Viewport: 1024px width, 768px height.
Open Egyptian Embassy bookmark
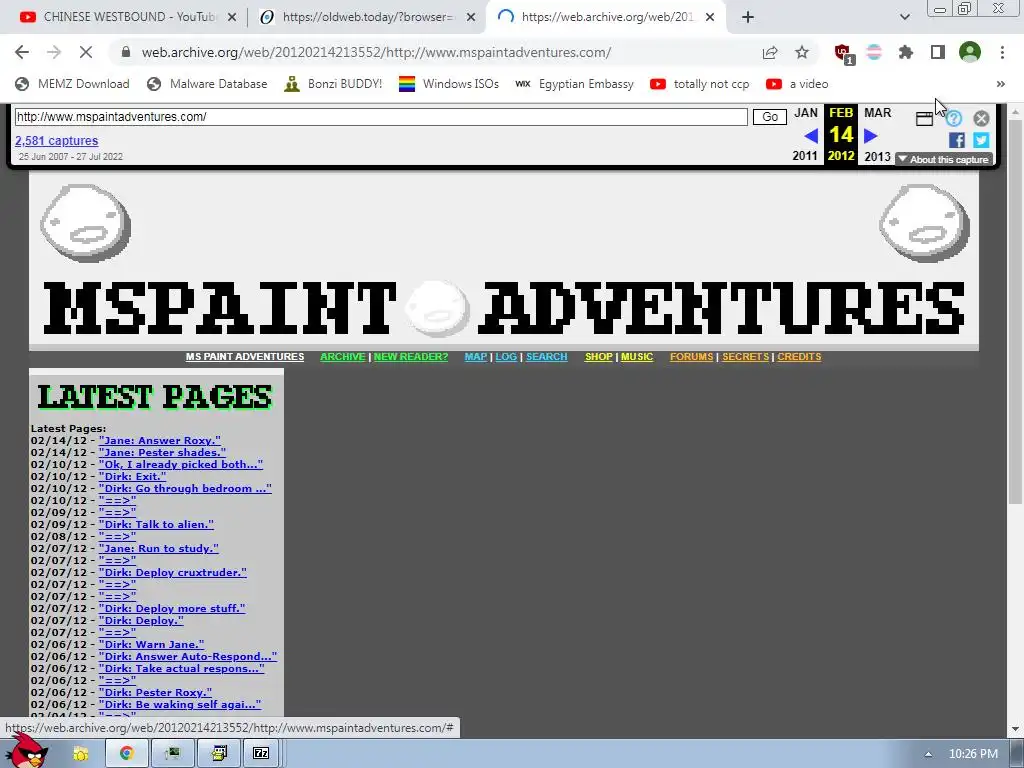point(575,84)
